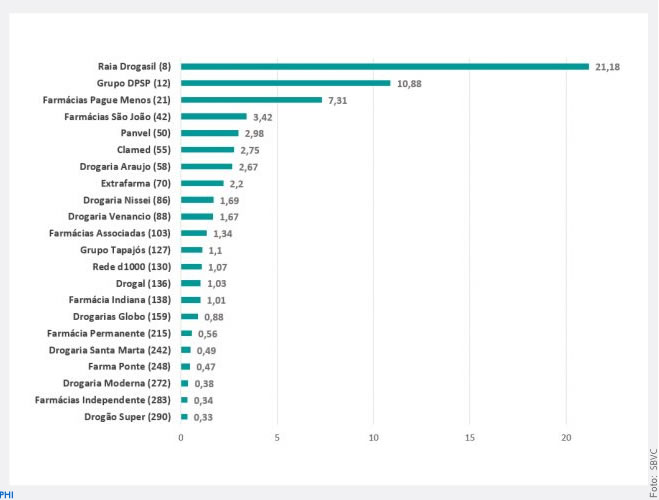The height and width of the screenshot is (500, 659).
Task: Click the Farmácias São João bar
Action: click(x=214, y=116)
